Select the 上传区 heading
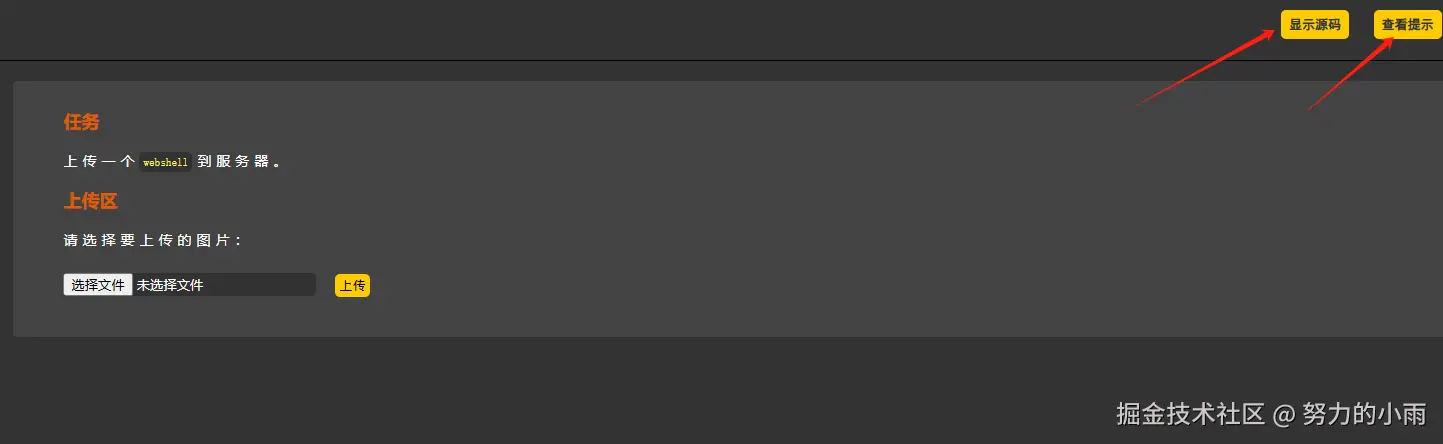Screen dimensions: 1443x444 click(x=91, y=201)
